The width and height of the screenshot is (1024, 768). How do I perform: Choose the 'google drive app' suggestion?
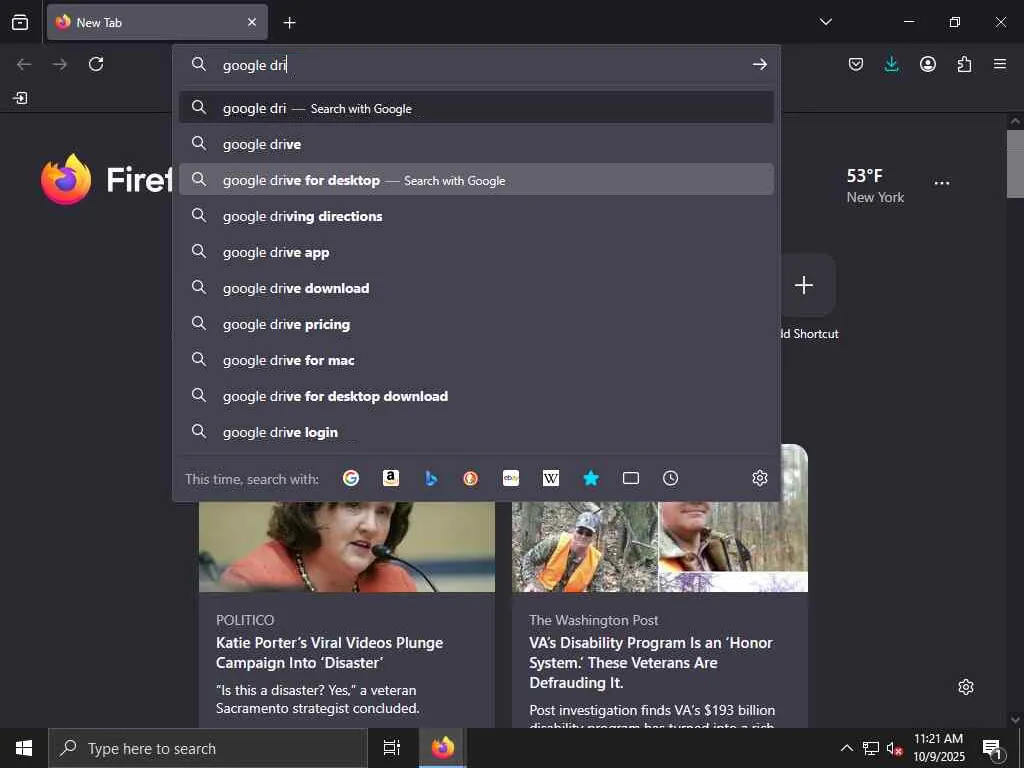point(476,251)
